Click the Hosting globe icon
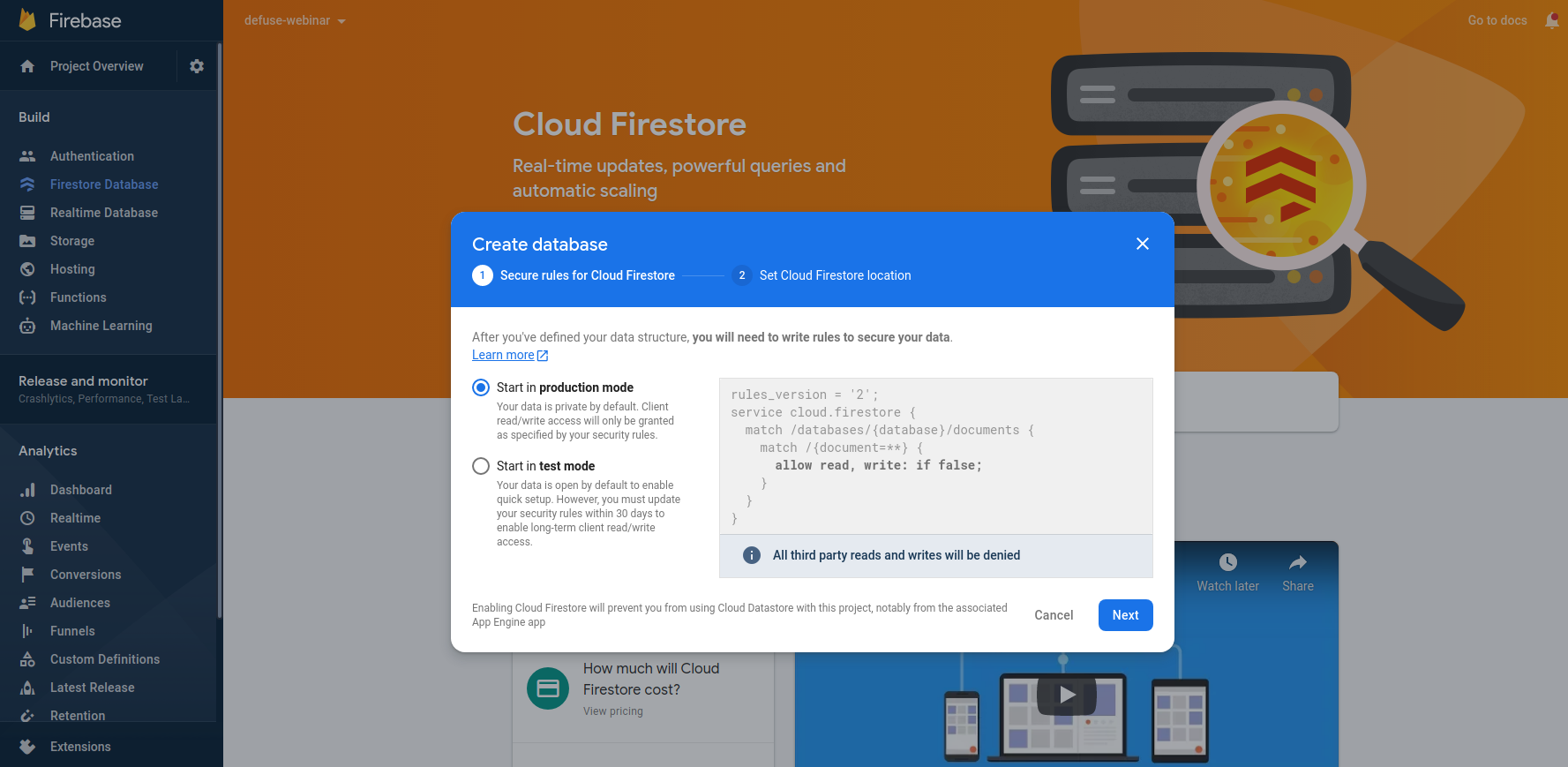The width and height of the screenshot is (1568, 767). pos(27,269)
